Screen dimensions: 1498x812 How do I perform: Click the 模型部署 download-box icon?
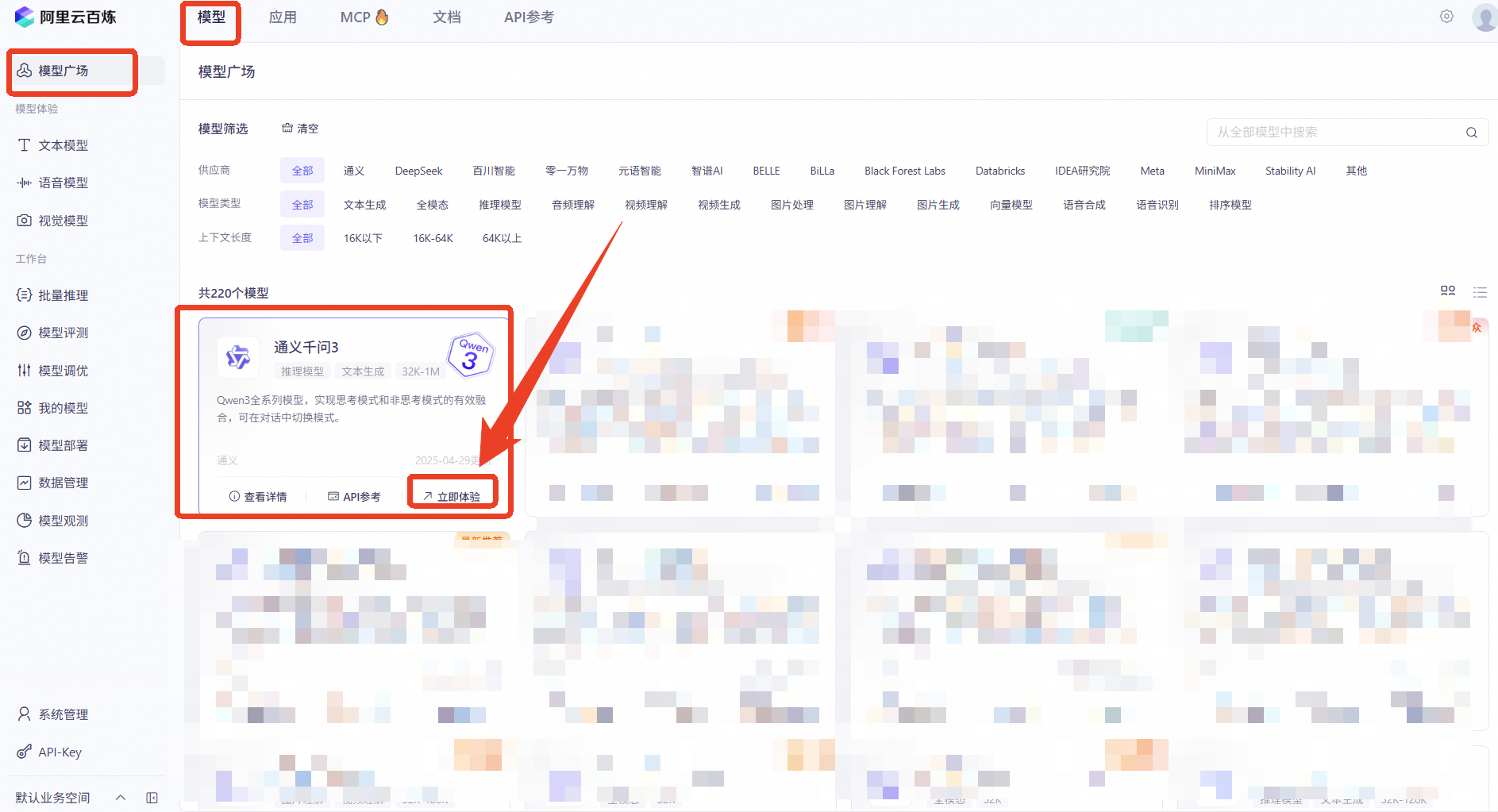click(25, 445)
